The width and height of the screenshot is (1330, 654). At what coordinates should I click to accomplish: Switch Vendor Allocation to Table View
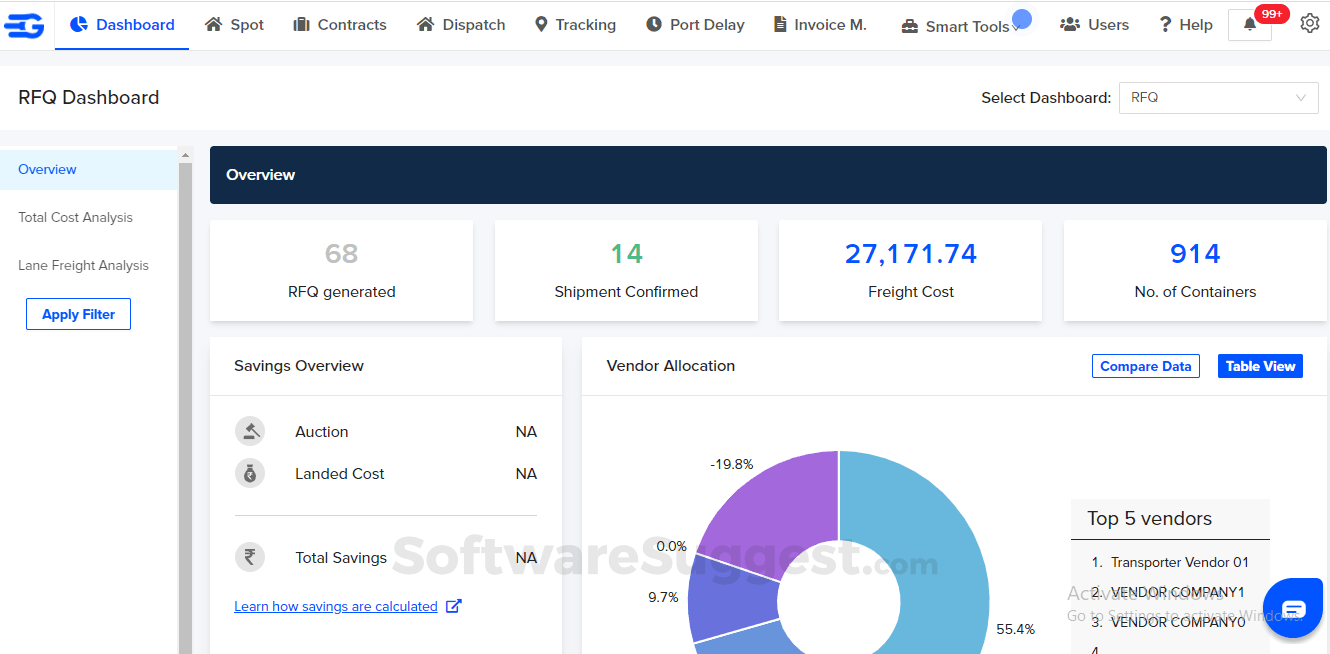click(1260, 365)
